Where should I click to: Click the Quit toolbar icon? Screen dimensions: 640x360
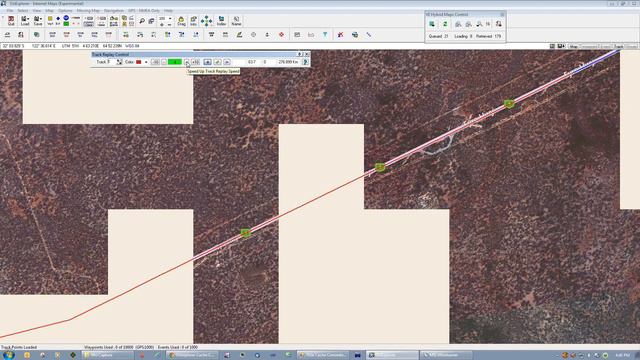[x=11, y=20]
